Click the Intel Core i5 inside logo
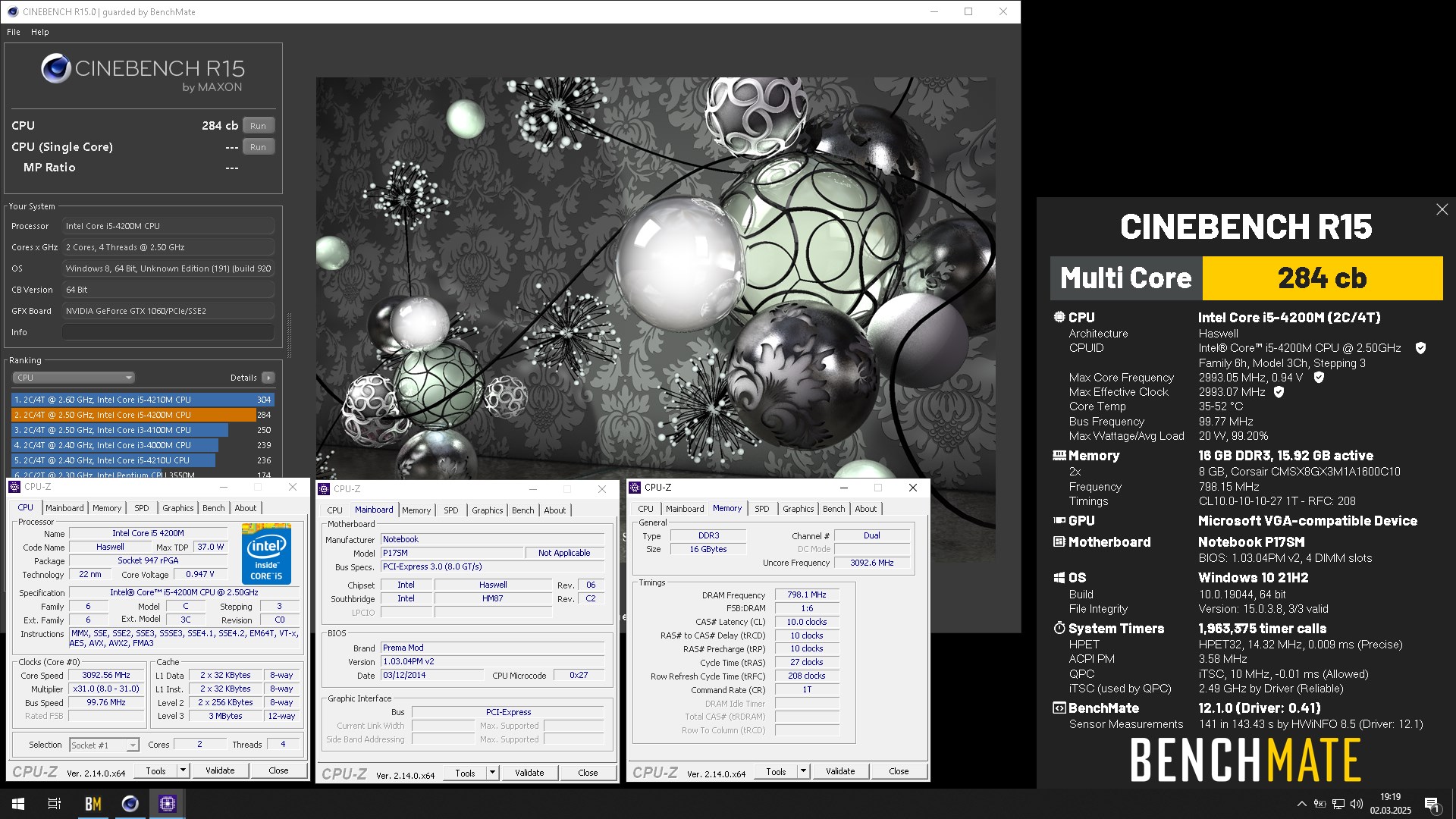 pos(266,554)
